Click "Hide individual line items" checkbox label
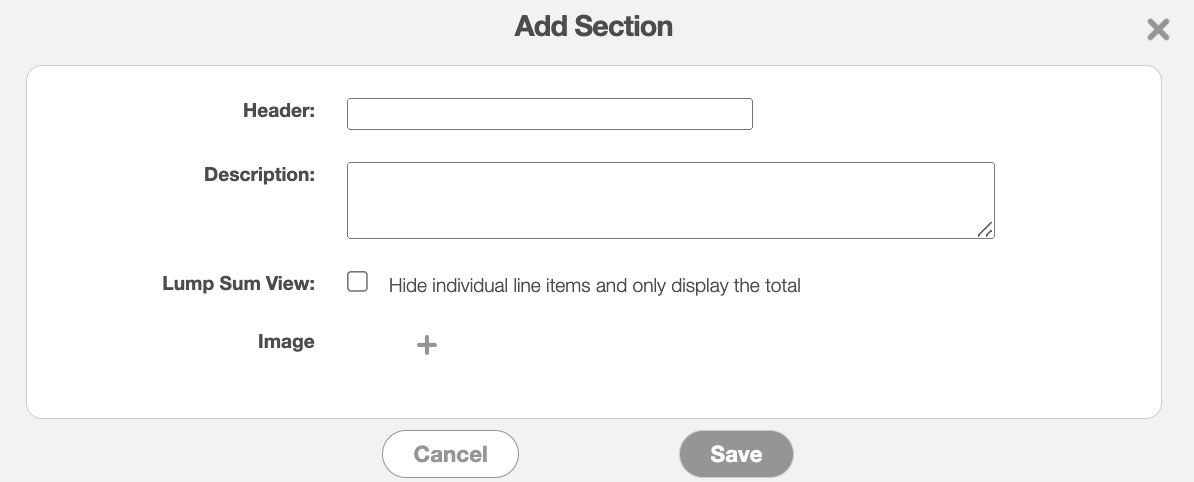The width and height of the screenshot is (1194, 482). (594, 286)
